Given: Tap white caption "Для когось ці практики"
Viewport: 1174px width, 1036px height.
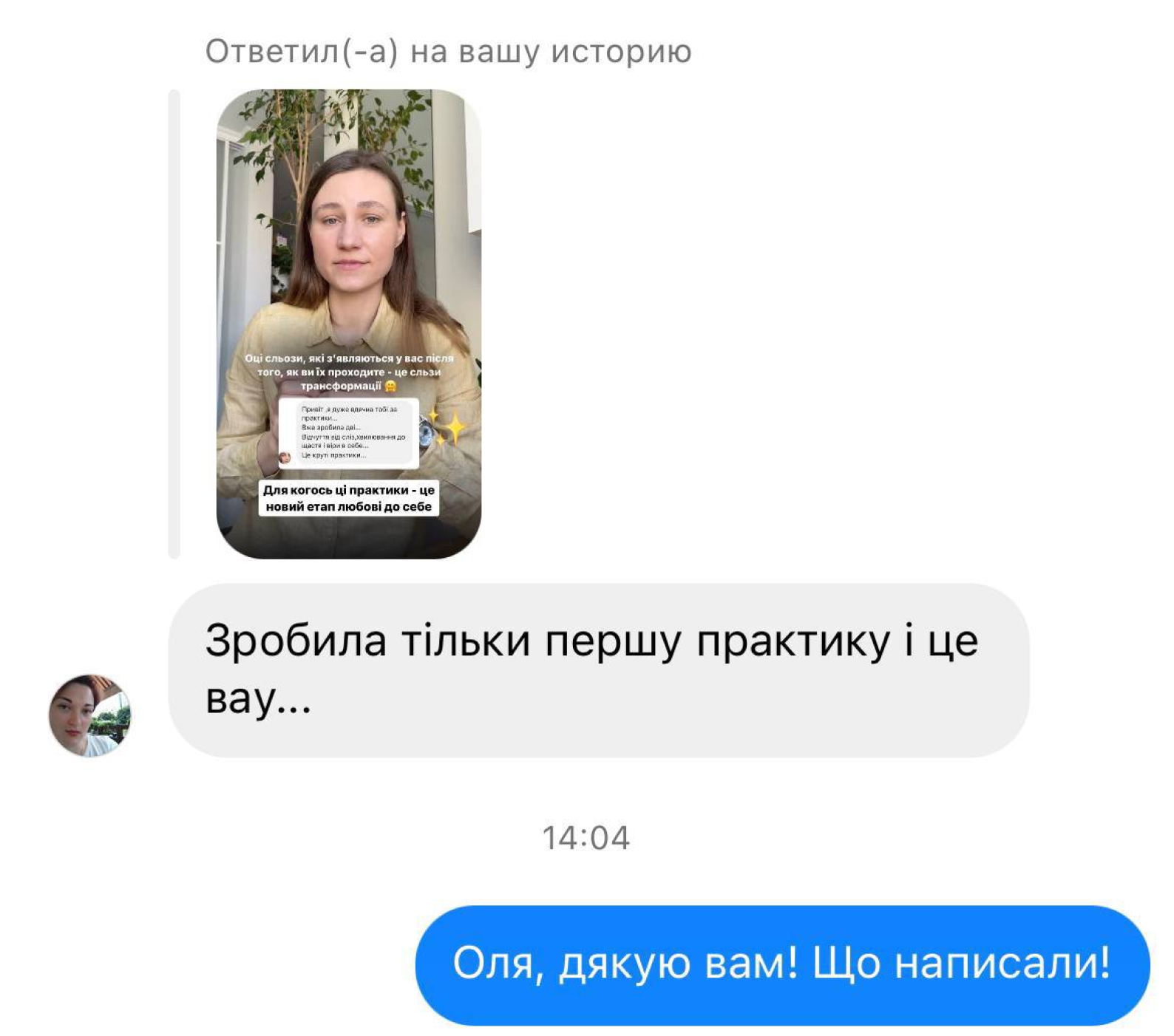Looking at the screenshot, I should click(x=349, y=498).
